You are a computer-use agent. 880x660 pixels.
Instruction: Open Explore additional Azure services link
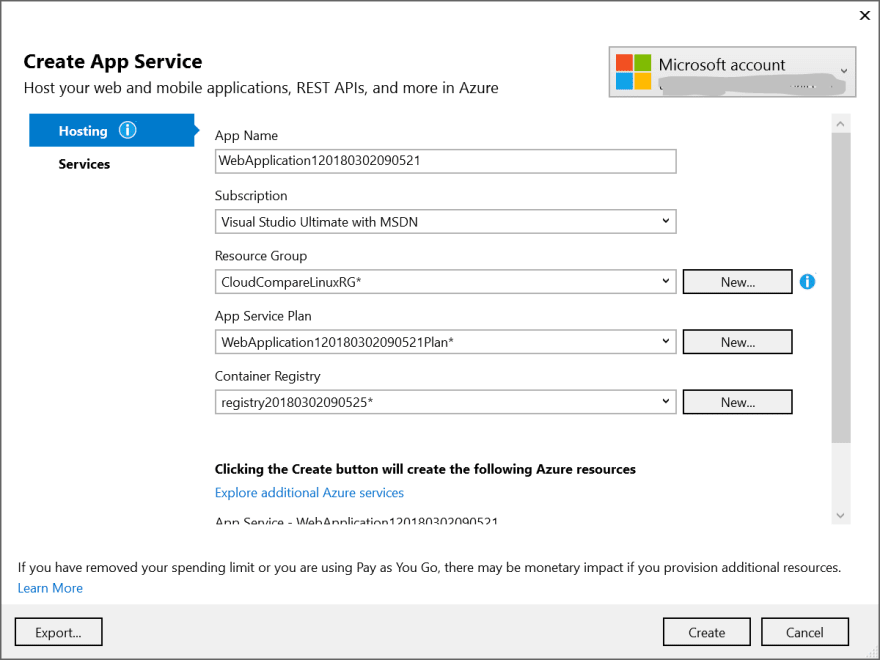(309, 492)
